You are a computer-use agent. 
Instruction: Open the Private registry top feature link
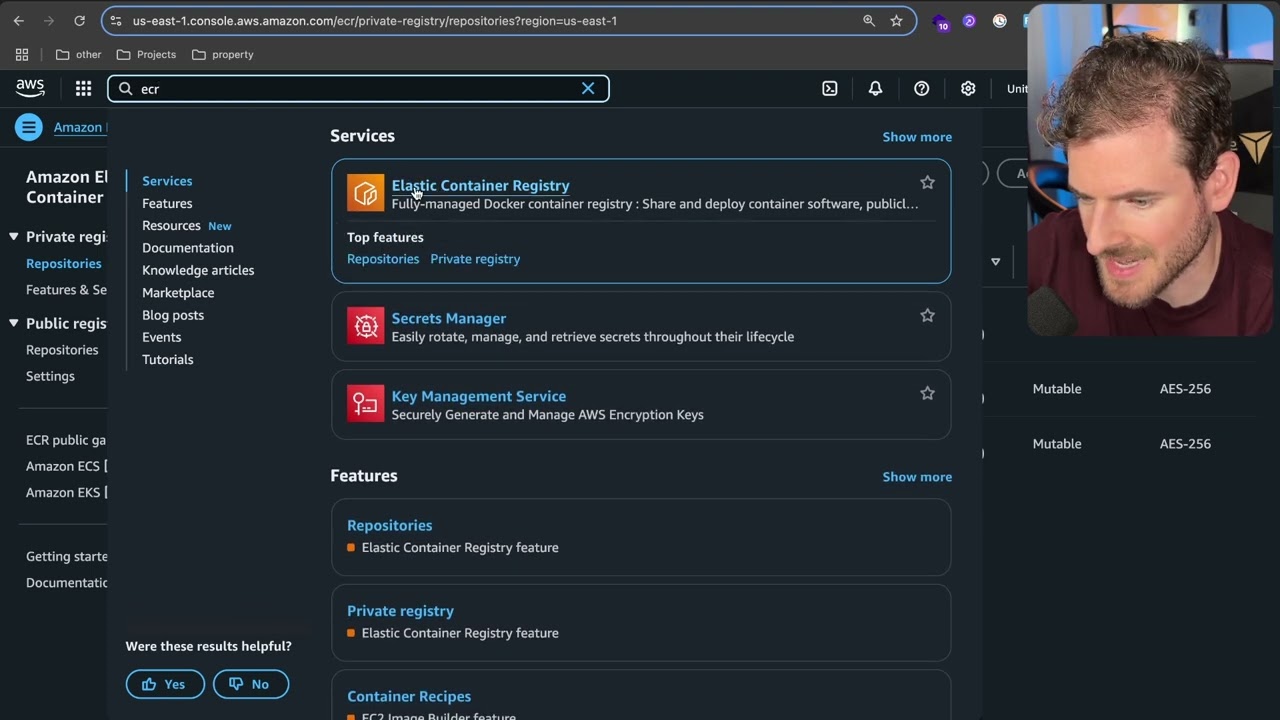coord(475,259)
